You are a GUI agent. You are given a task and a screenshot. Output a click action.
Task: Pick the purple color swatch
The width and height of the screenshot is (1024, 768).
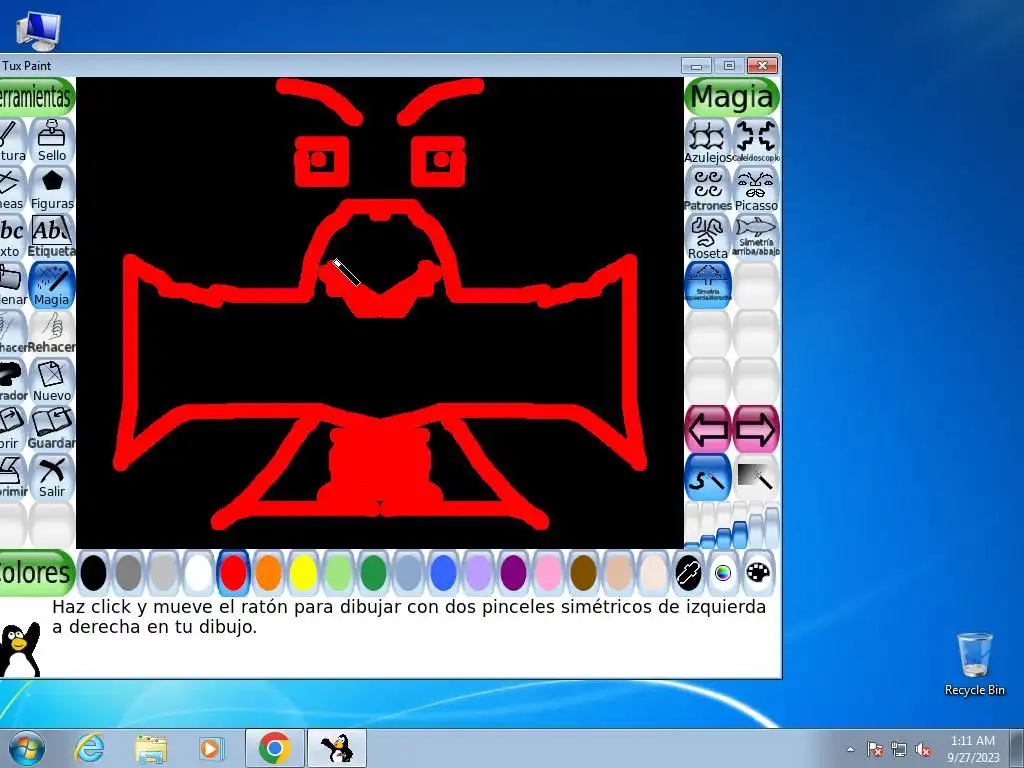tap(513, 573)
